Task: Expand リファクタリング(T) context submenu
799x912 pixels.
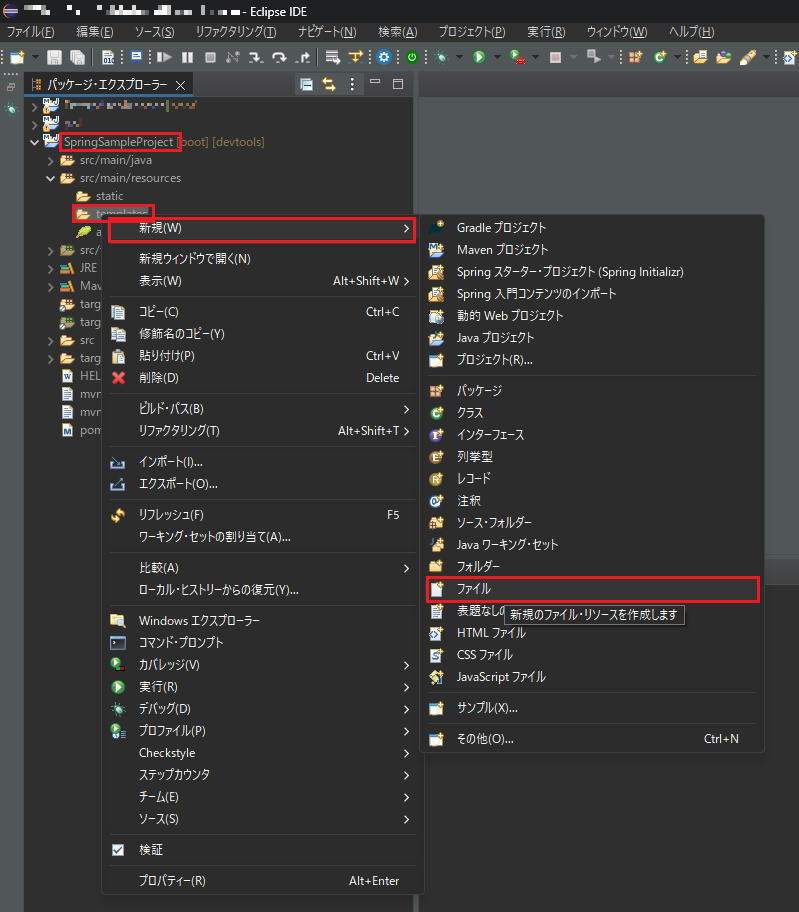Action: click(262, 431)
